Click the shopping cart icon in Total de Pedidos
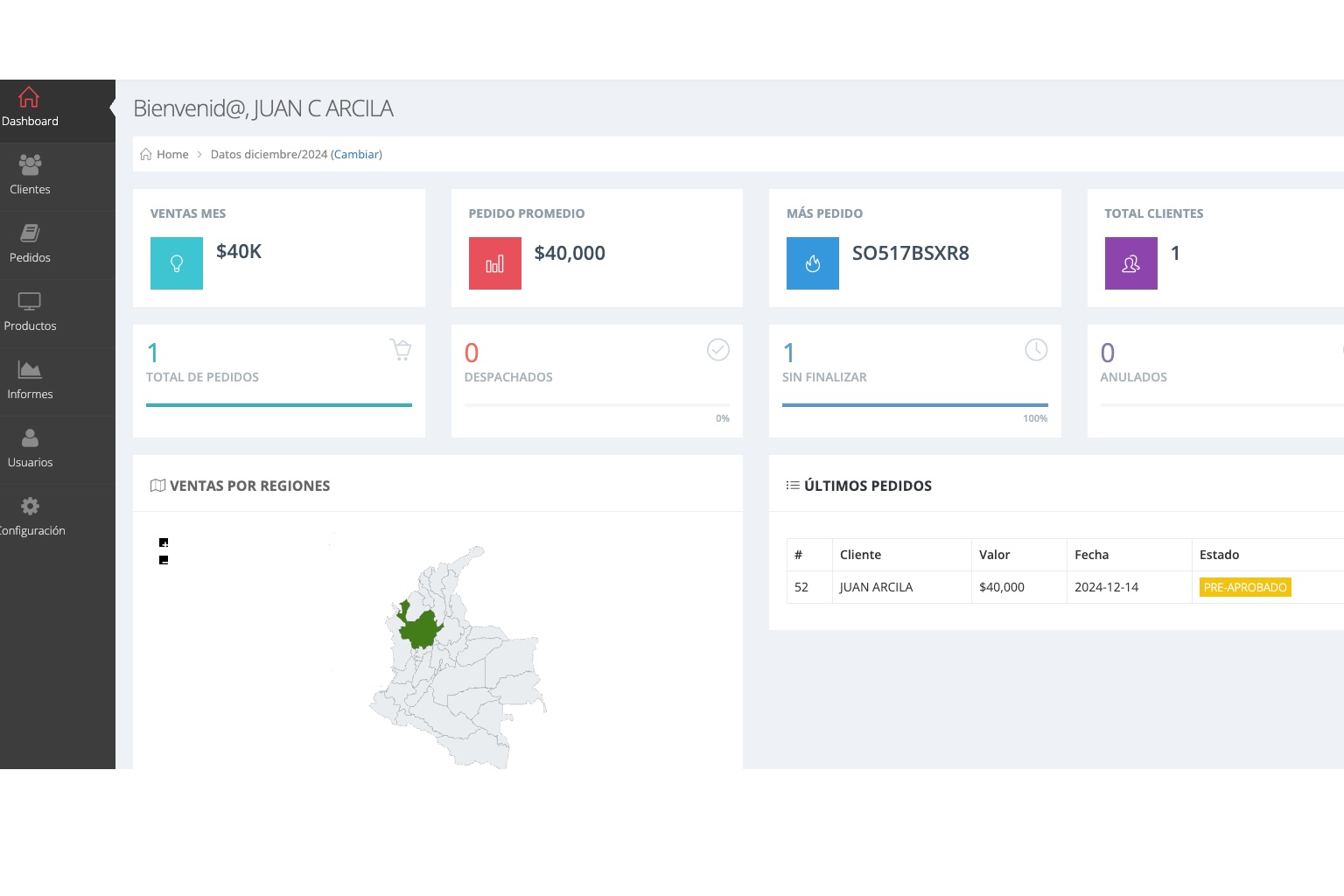This screenshot has height=896, width=1344. (401, 350)
